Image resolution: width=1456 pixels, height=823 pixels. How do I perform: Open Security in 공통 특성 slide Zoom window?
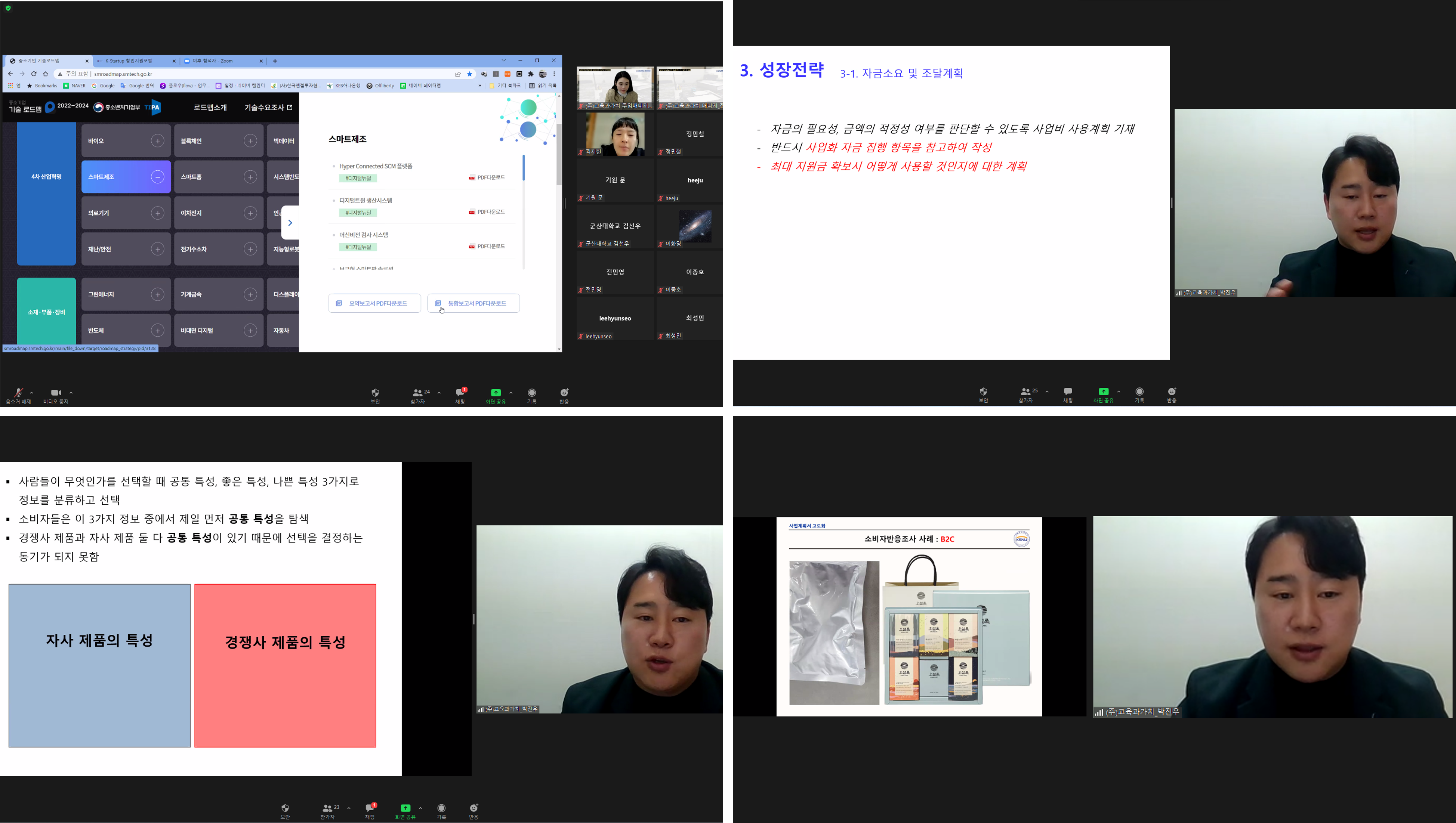point(285,811)
